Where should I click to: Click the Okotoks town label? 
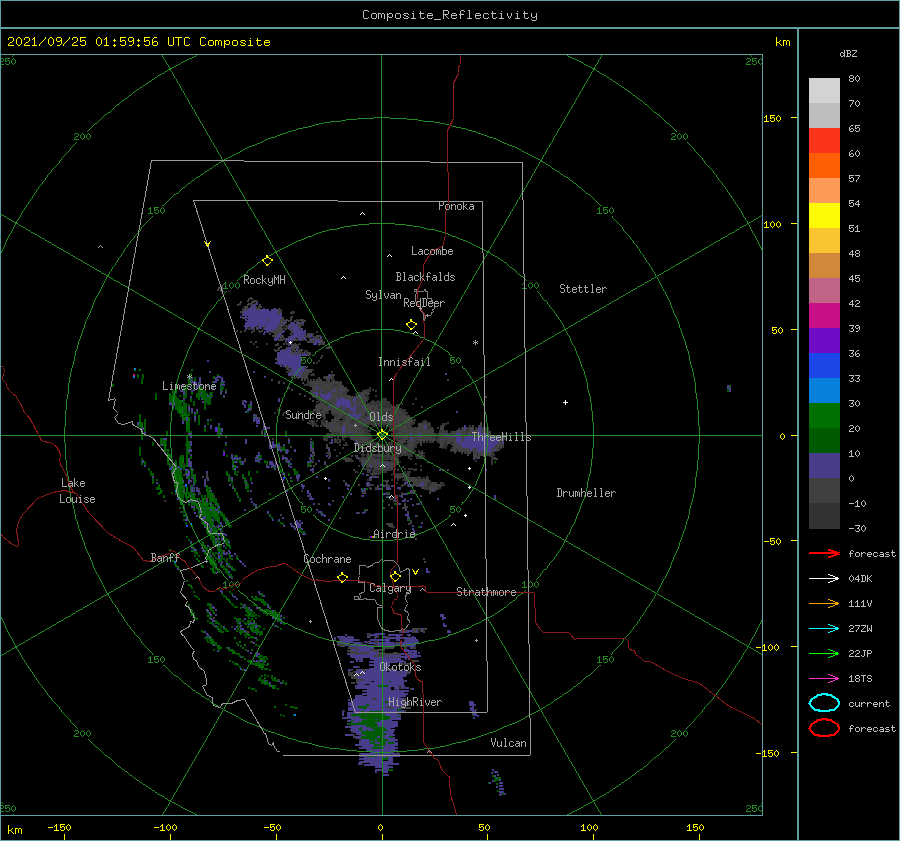[x=400, y=667]
